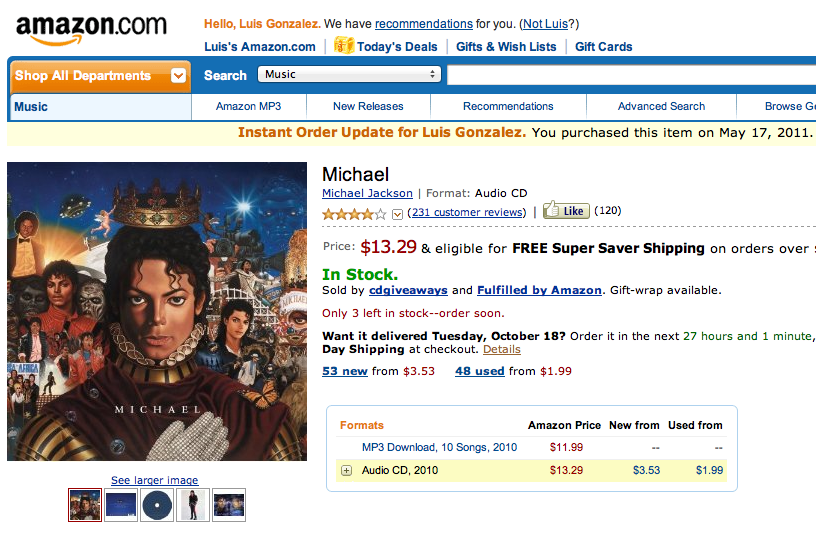Click the large Michael album cover image
Viewport: 816px width, 533px height.
coord(157,311)
